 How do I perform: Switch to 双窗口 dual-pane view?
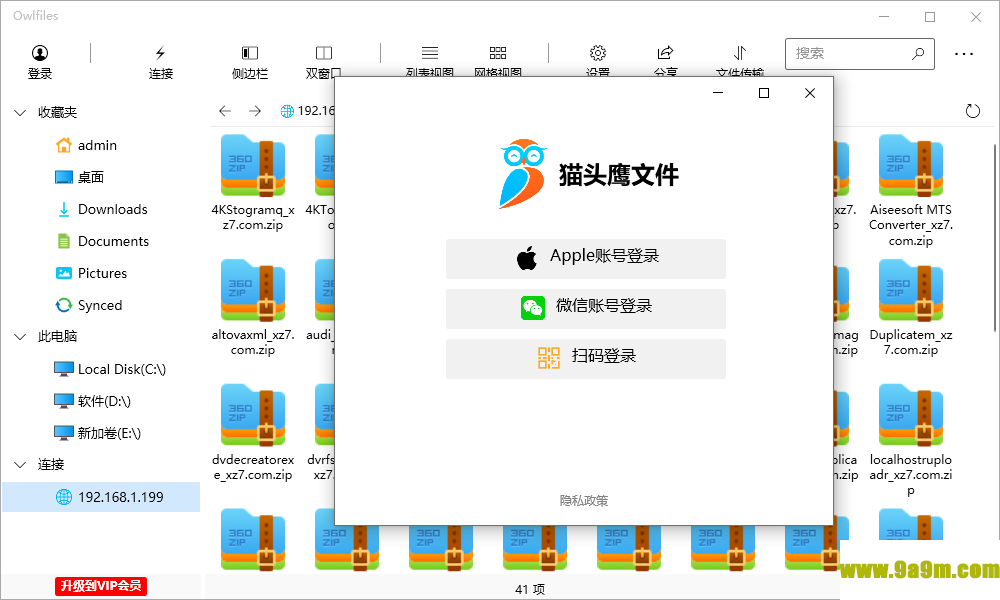coord(323,53)
